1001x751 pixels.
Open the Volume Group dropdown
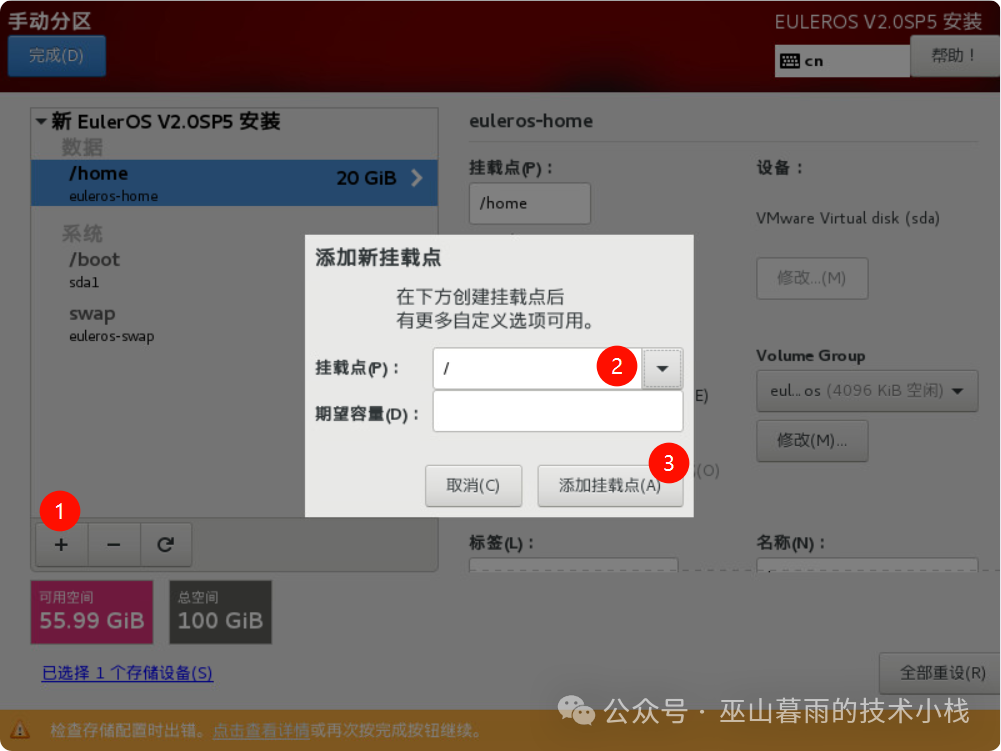point(866,391)
